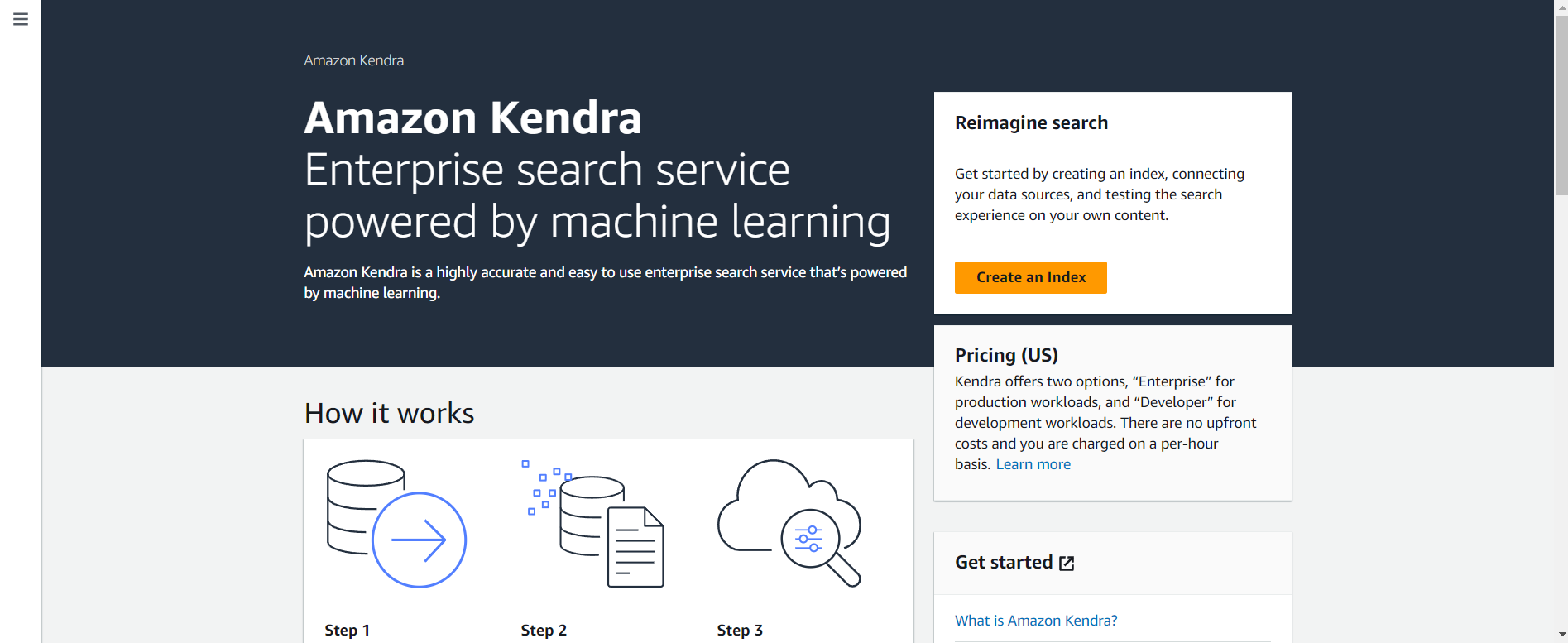The height and width of the screenshot is (643, 1568).
Task: Open the What is Amazon Kendra article
Action: click(x=1036, y=620)
